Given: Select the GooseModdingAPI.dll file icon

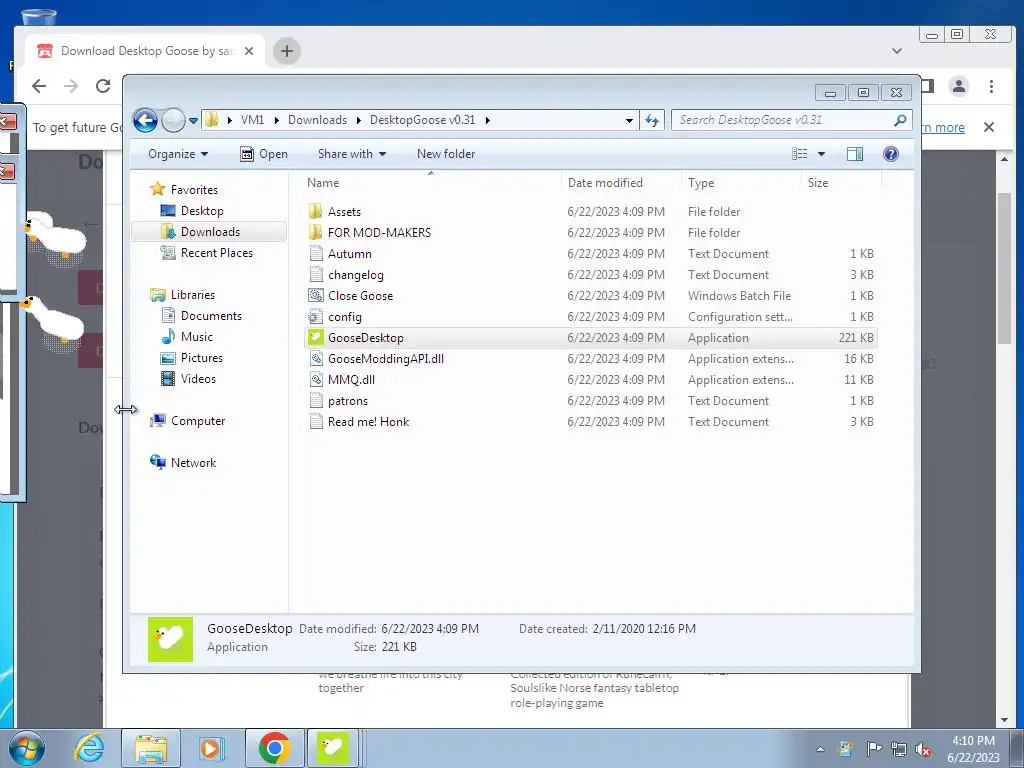Looking at the screenshot, I should 316,359.
